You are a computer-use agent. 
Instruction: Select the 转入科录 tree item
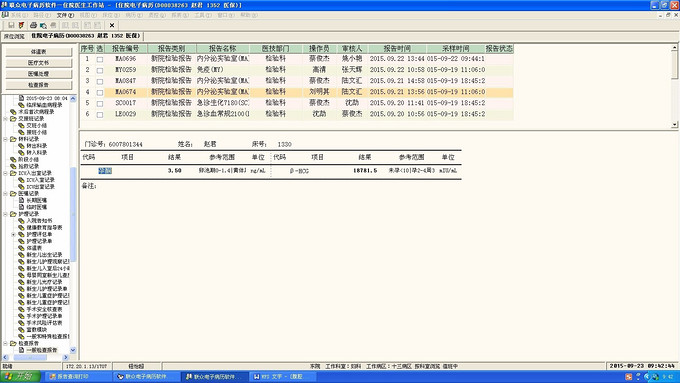[x=37, y=153]
